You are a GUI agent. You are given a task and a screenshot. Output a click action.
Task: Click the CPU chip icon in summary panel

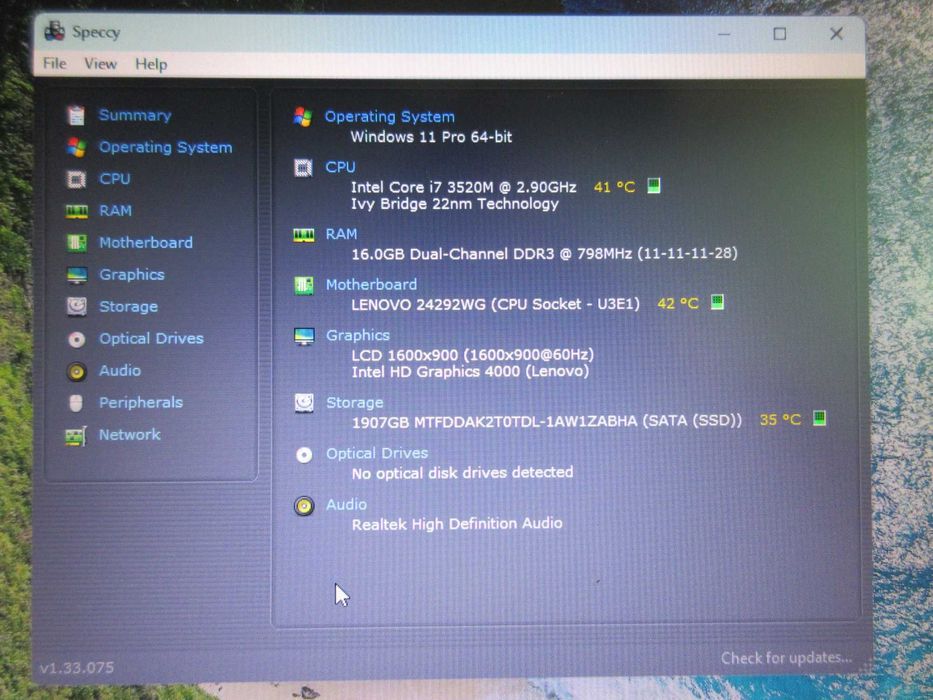tap(303, 168)
